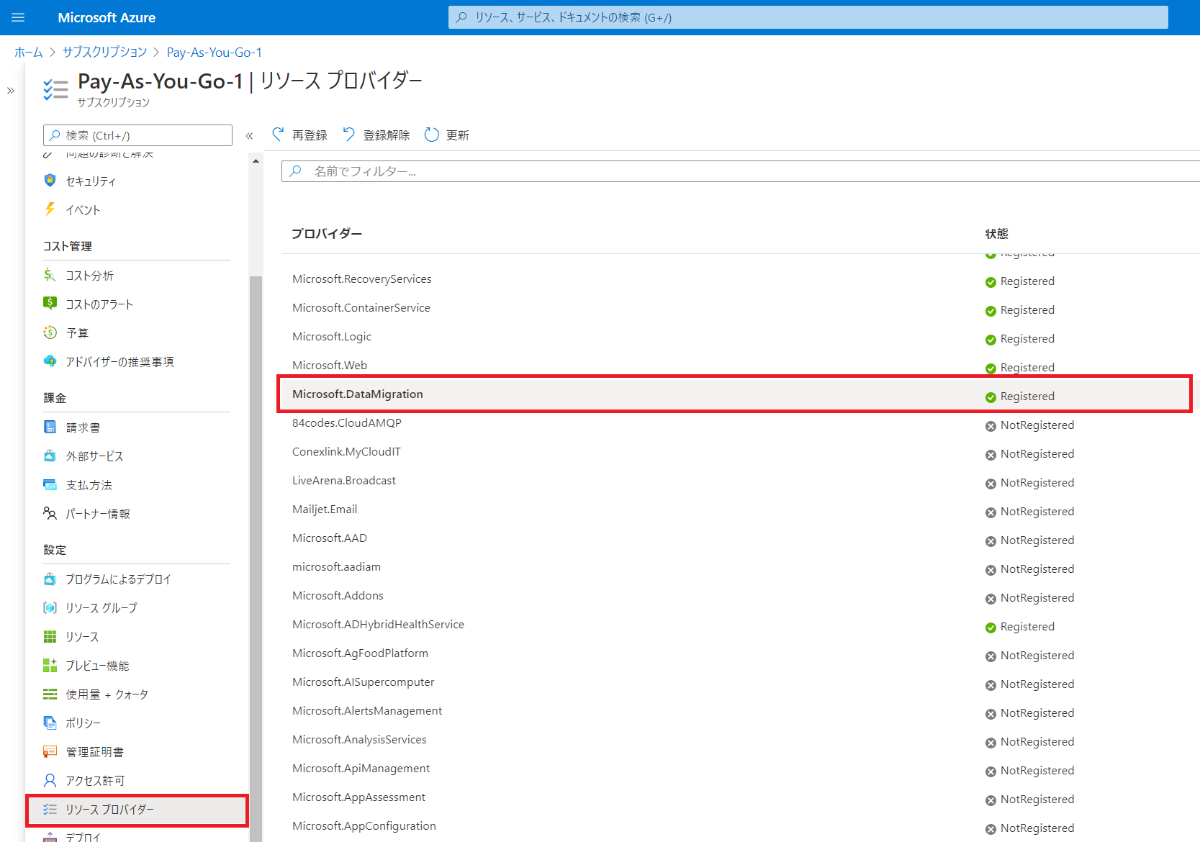
Task: Select リソース グループ menu label
Action: pyautogui.click(x=102, y=608)
